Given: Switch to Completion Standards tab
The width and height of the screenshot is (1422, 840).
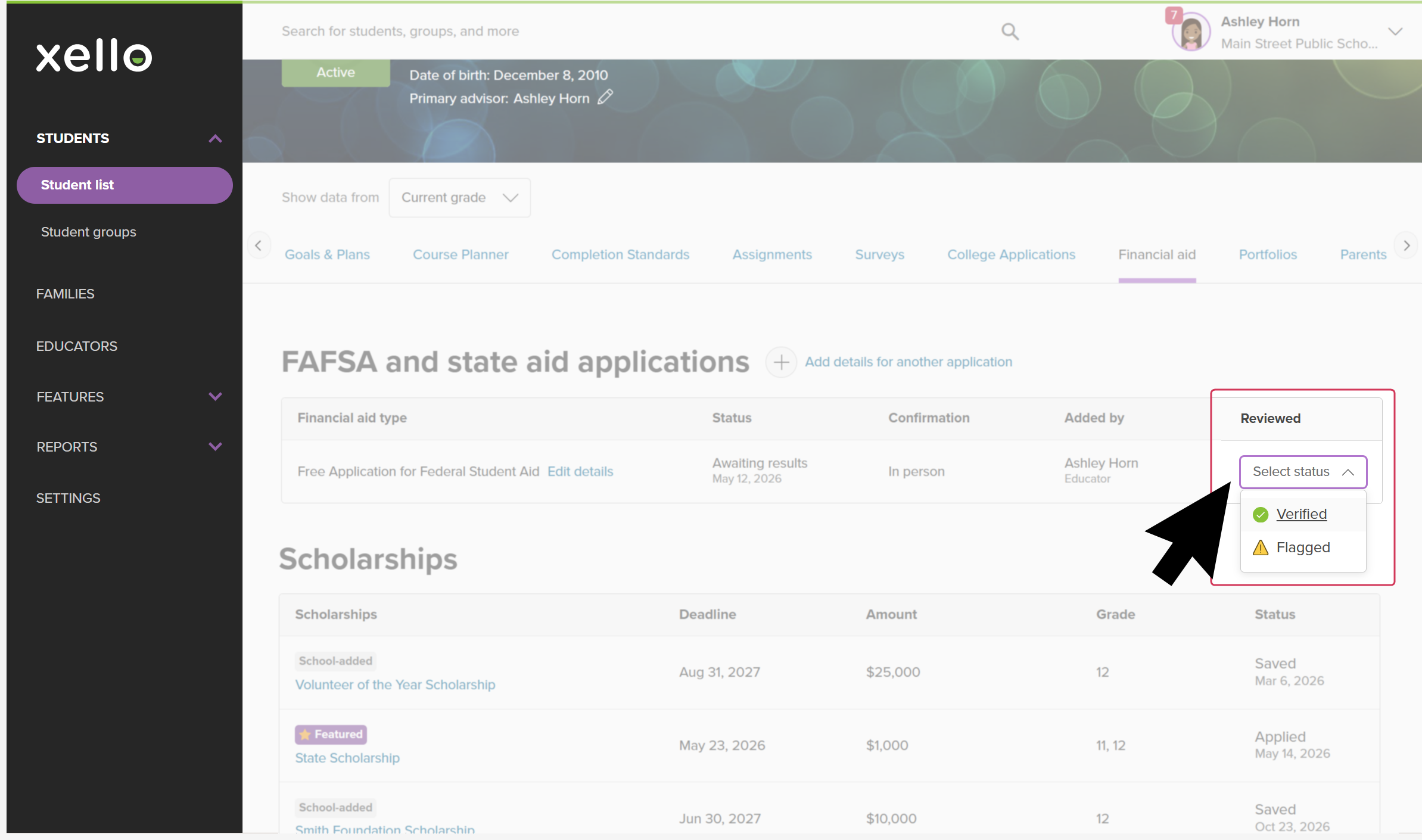Looking at the screenshot, I should point(620,255).
